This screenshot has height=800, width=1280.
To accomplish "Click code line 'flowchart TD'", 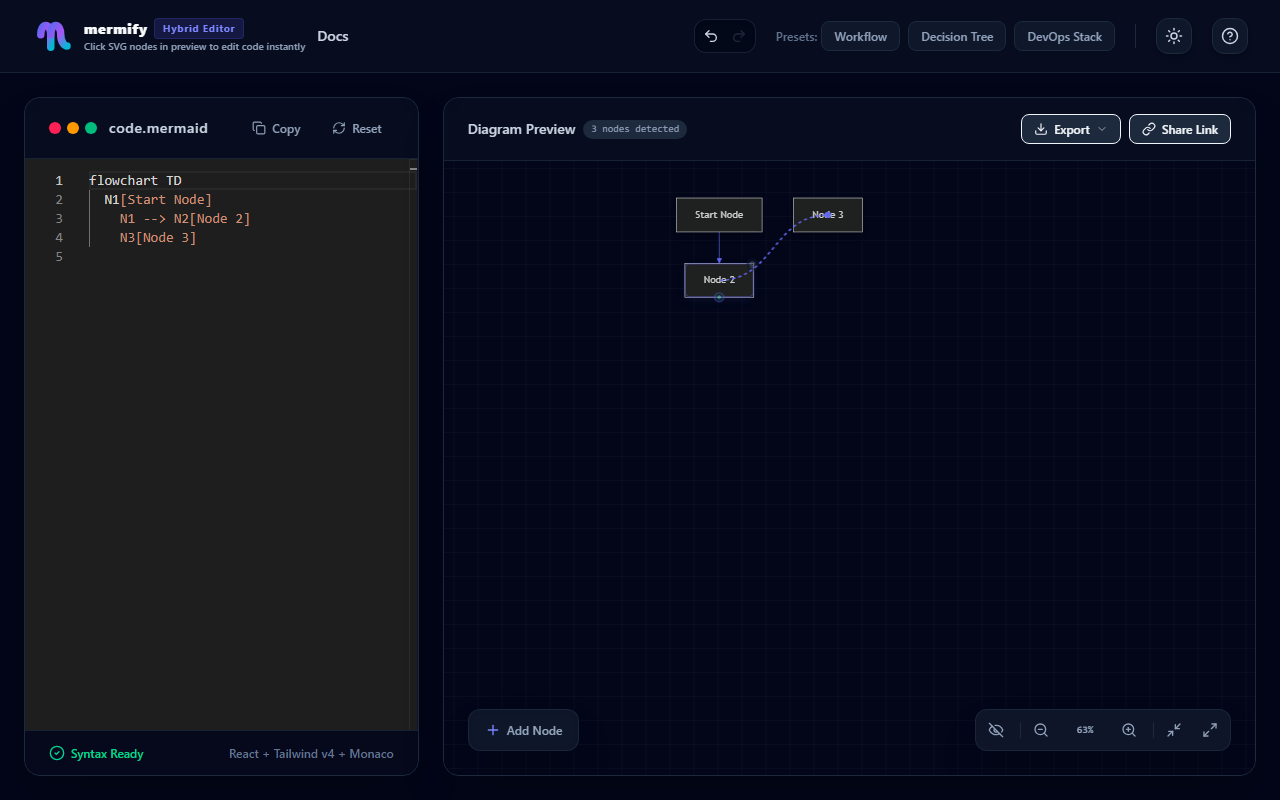I will 135,181.
